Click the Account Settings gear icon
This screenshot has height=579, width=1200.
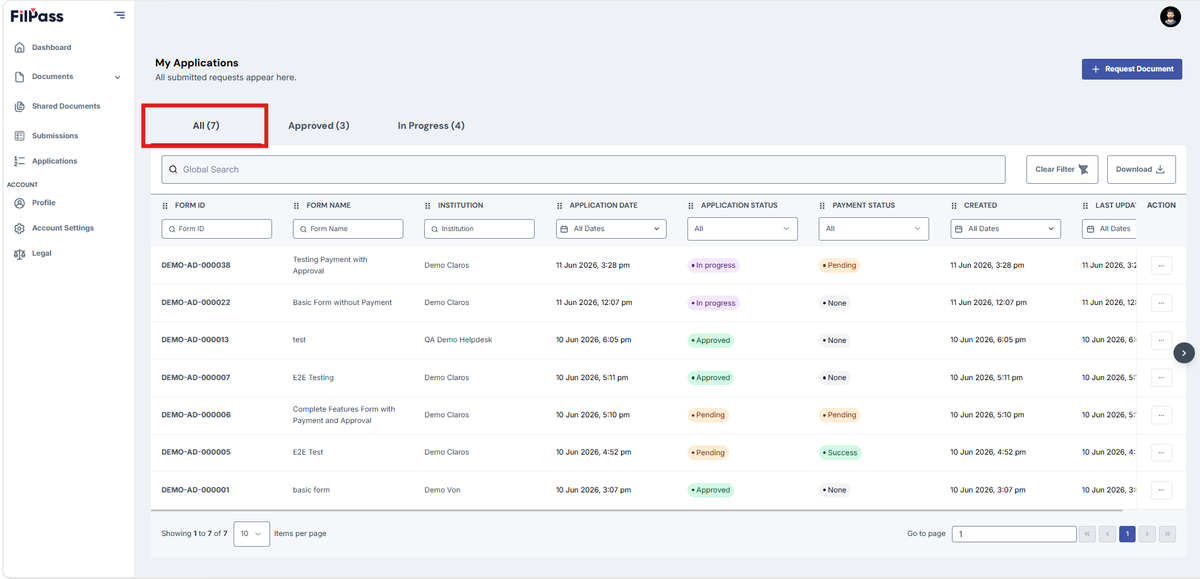[20, 228]
